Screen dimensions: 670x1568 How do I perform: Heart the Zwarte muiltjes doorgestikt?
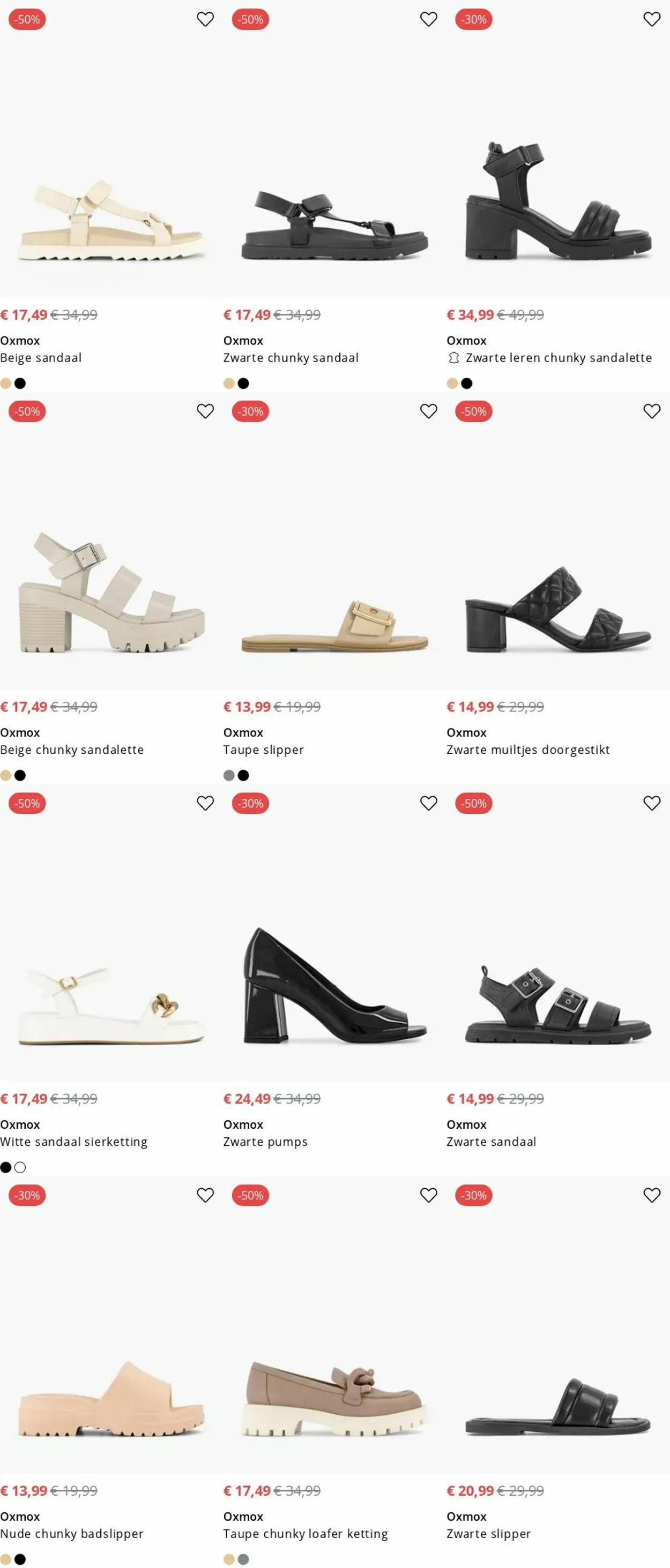pyautogui.click(x=652, y=411)
